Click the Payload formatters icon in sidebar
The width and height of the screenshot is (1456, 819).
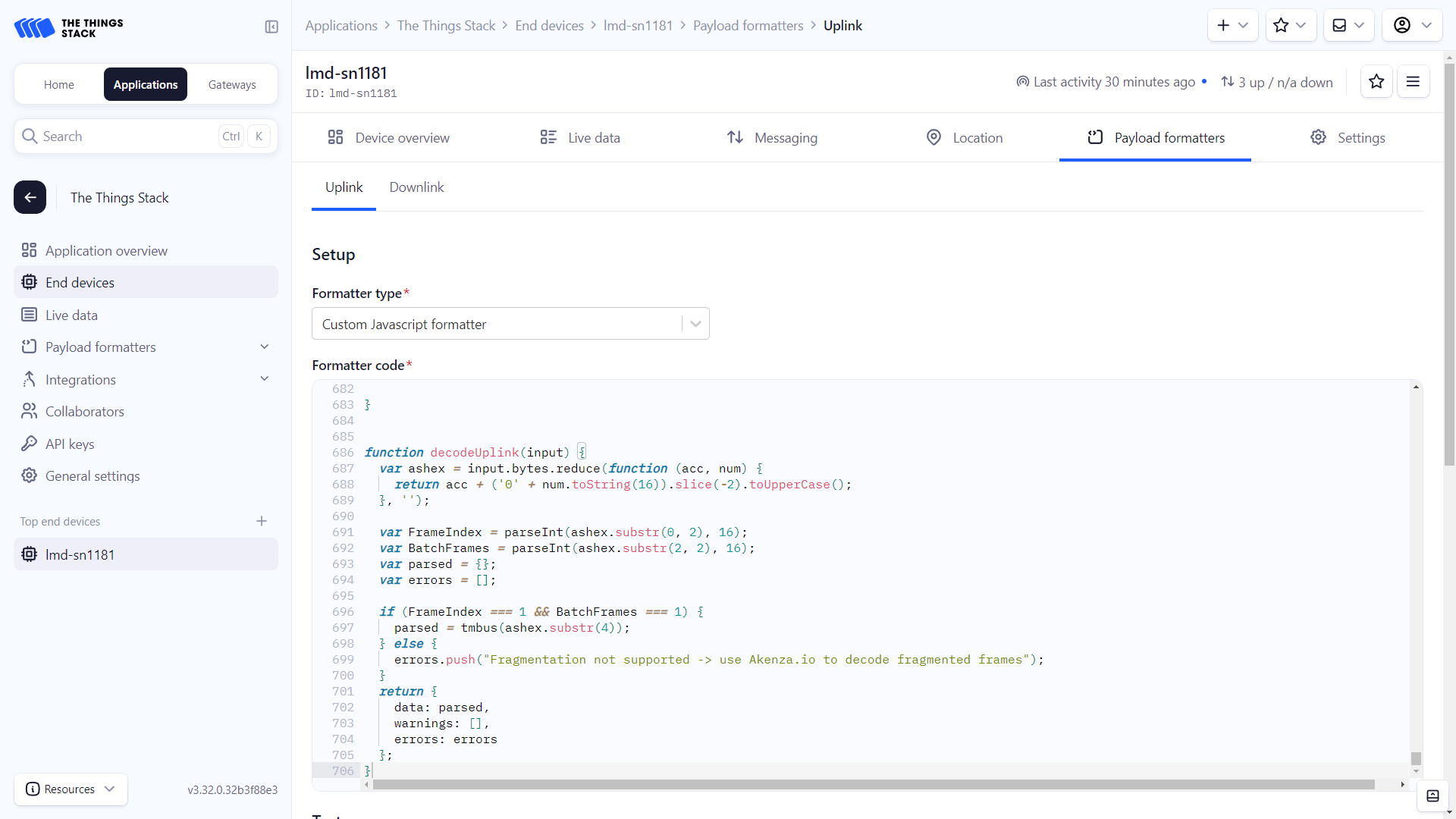pyautogui.click(x=28, y=347)
